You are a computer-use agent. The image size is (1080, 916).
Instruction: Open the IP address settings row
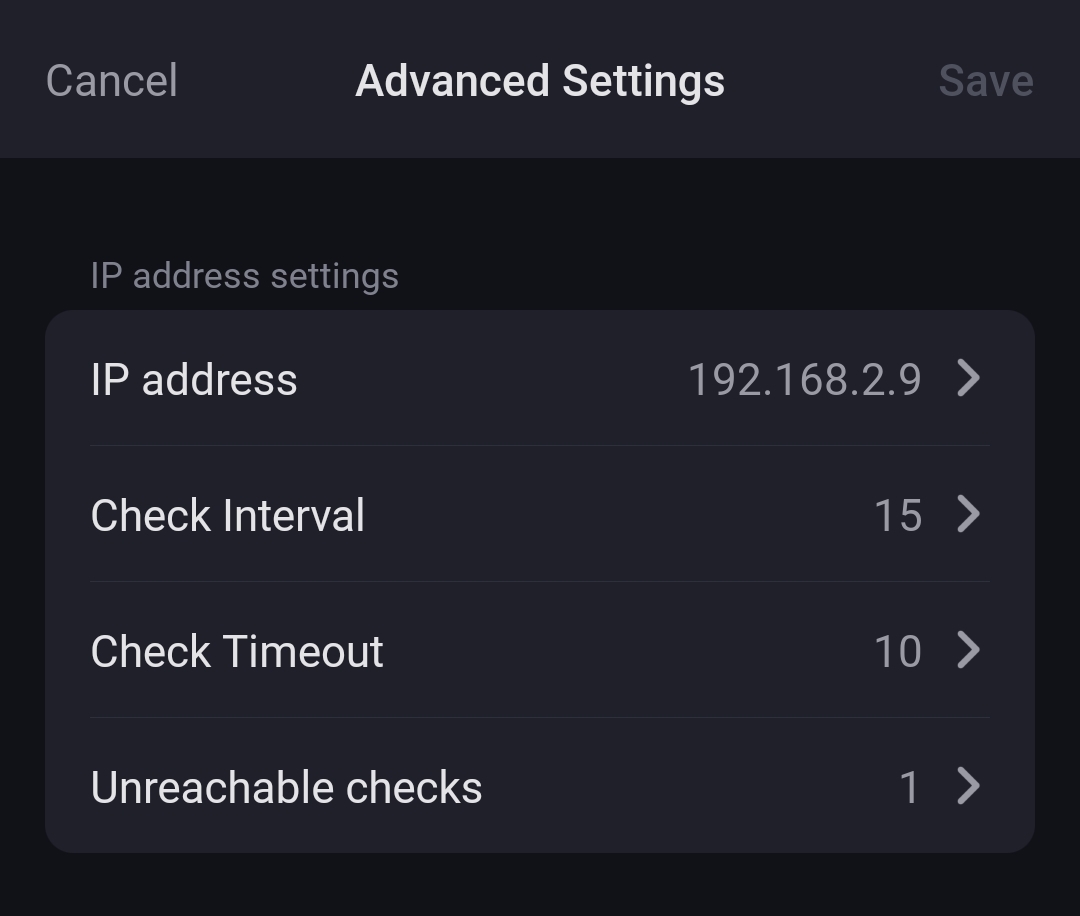540,380
